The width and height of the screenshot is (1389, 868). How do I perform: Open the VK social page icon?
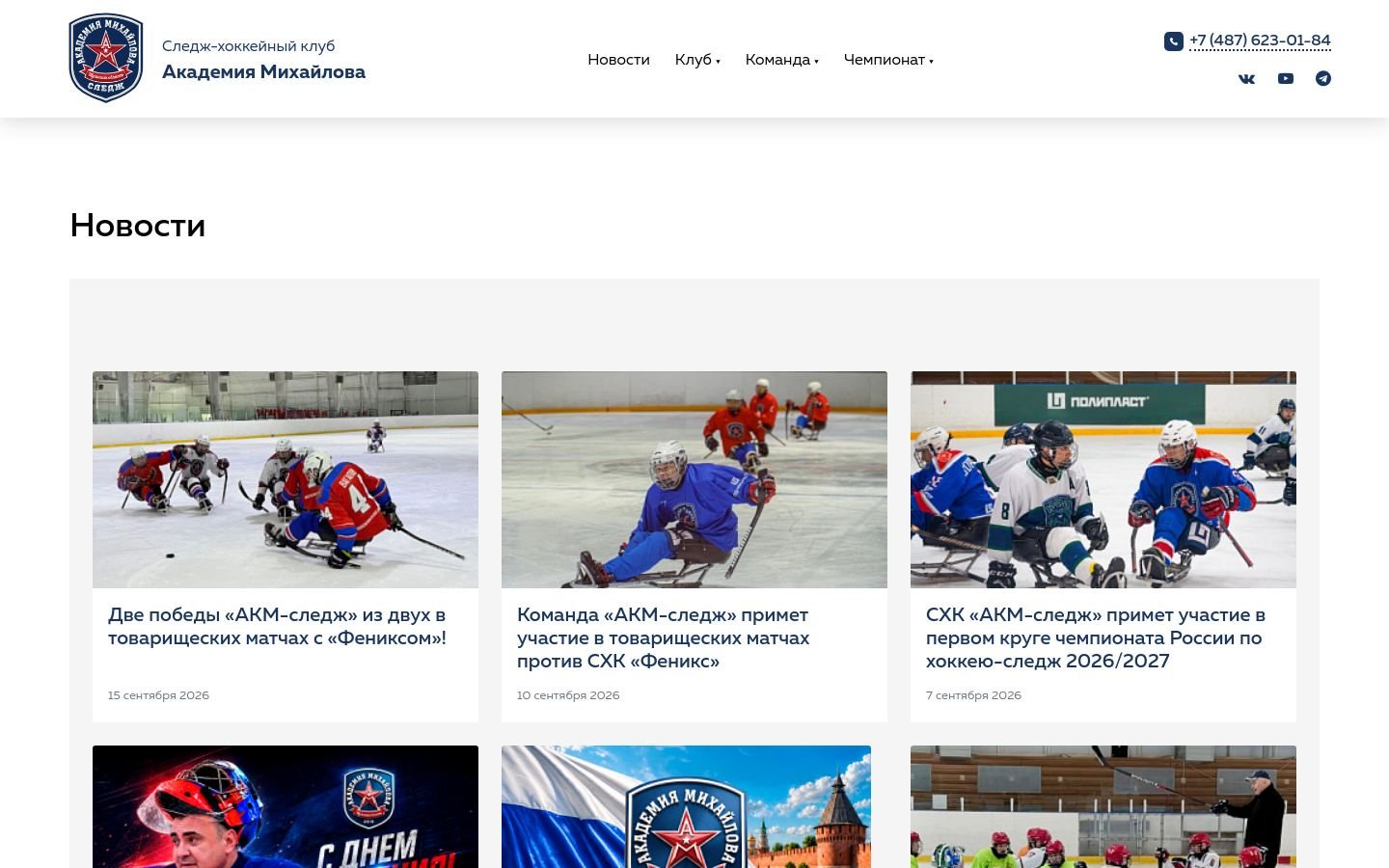pos(1247,79)
